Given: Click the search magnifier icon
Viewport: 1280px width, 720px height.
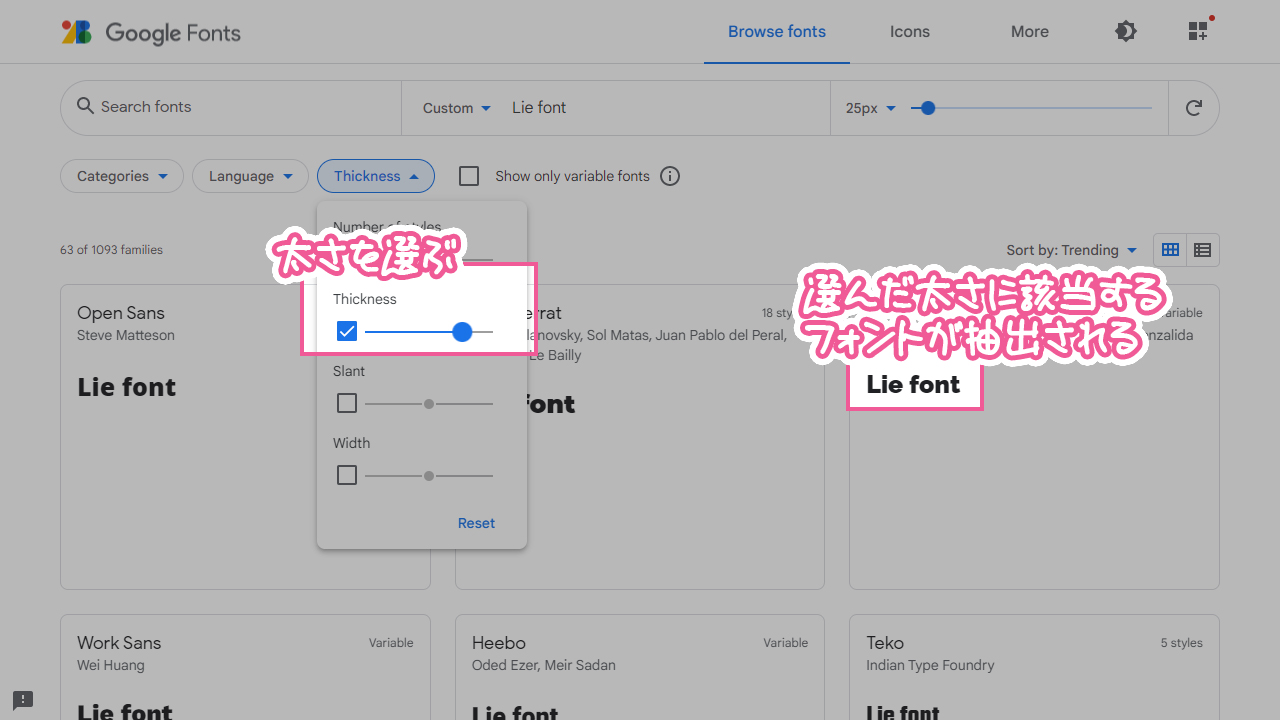Looking at the screenshot, I should tap(85, 106).
